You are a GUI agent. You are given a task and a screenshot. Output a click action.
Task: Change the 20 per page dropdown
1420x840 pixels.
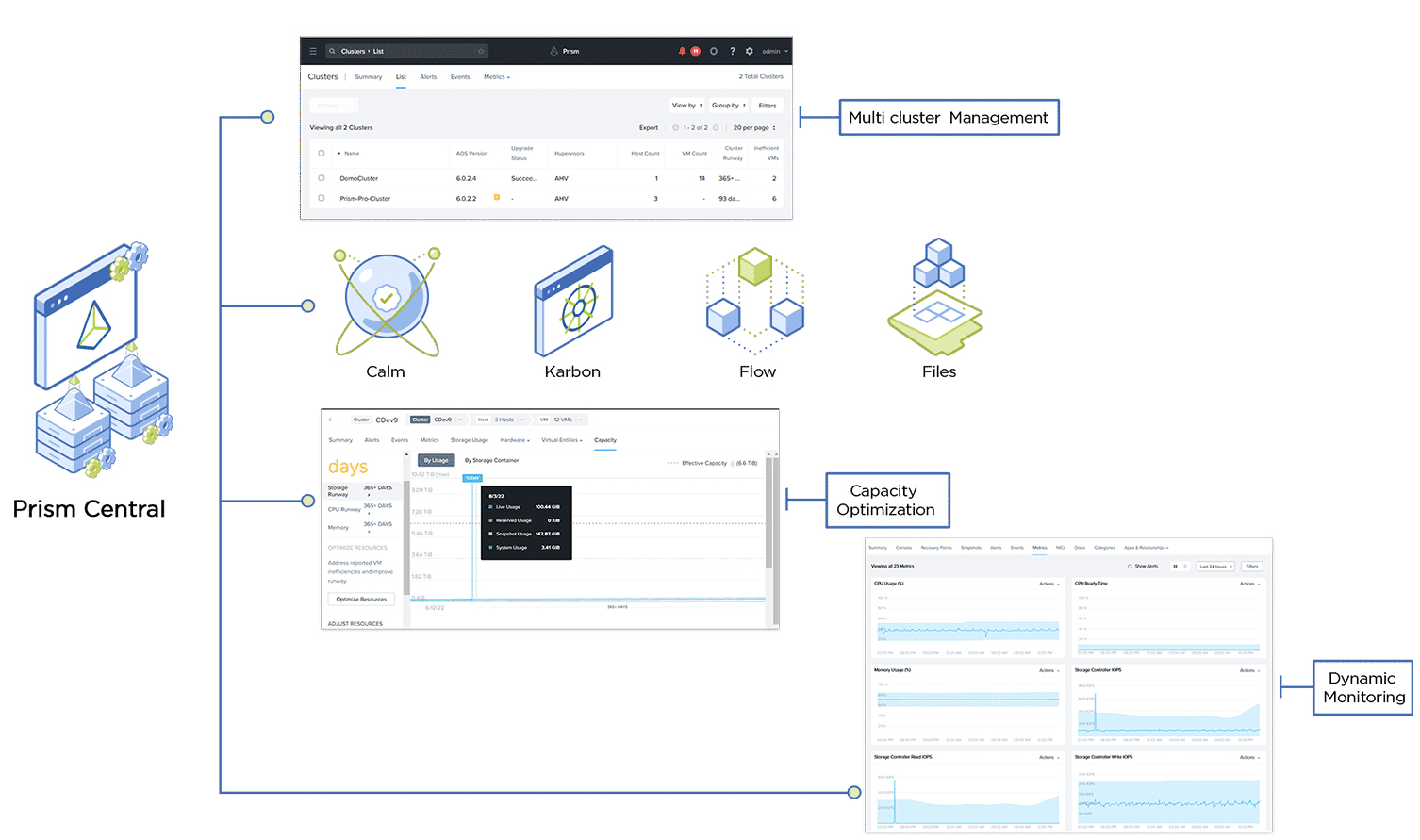pos(754,127)
